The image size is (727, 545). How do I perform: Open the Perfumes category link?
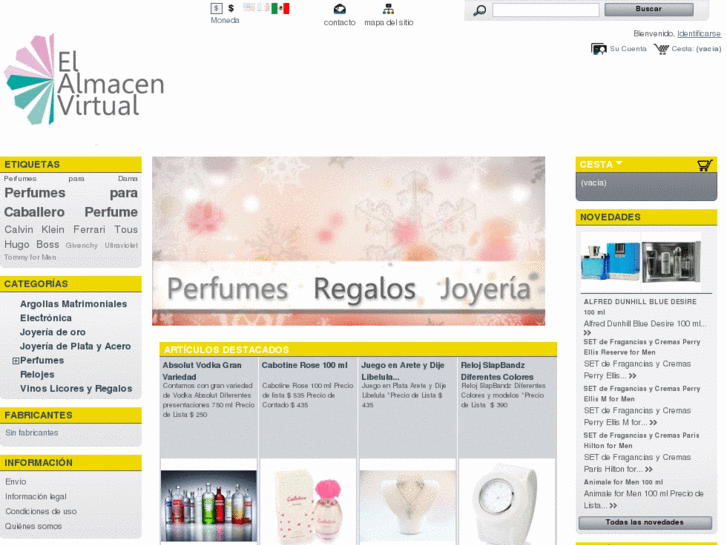click(42, 360)
